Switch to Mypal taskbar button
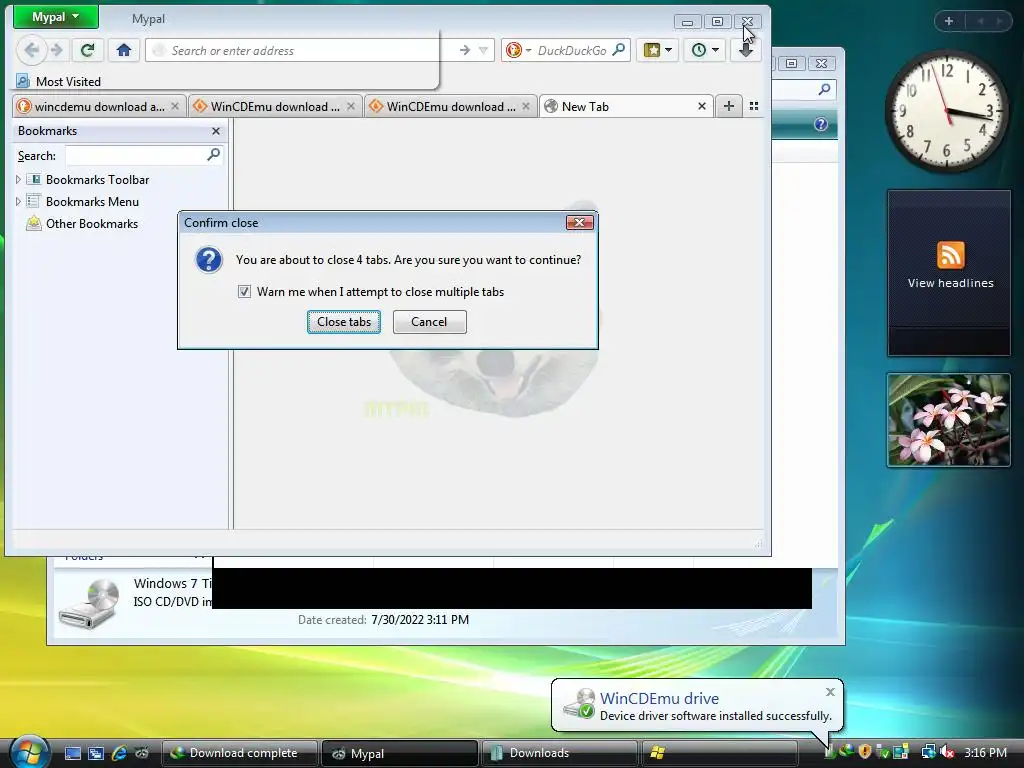The height and width of the screenshot is (768, 1024). coord(400,753)
